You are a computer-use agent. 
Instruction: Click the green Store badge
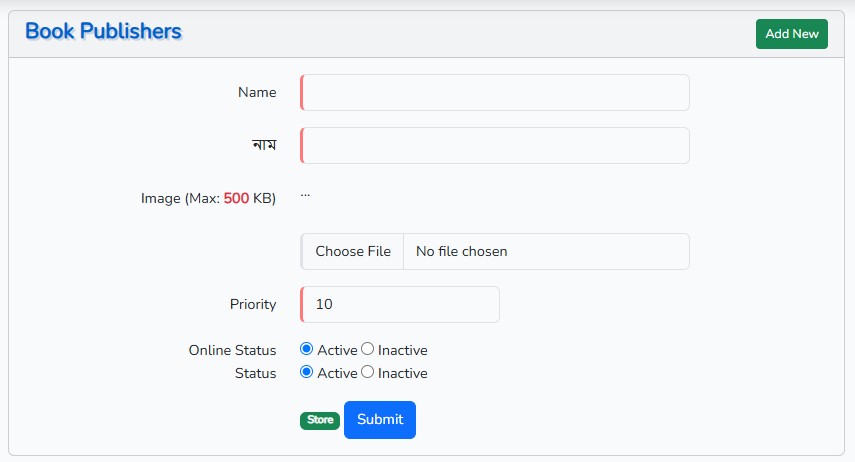[320, 420]
